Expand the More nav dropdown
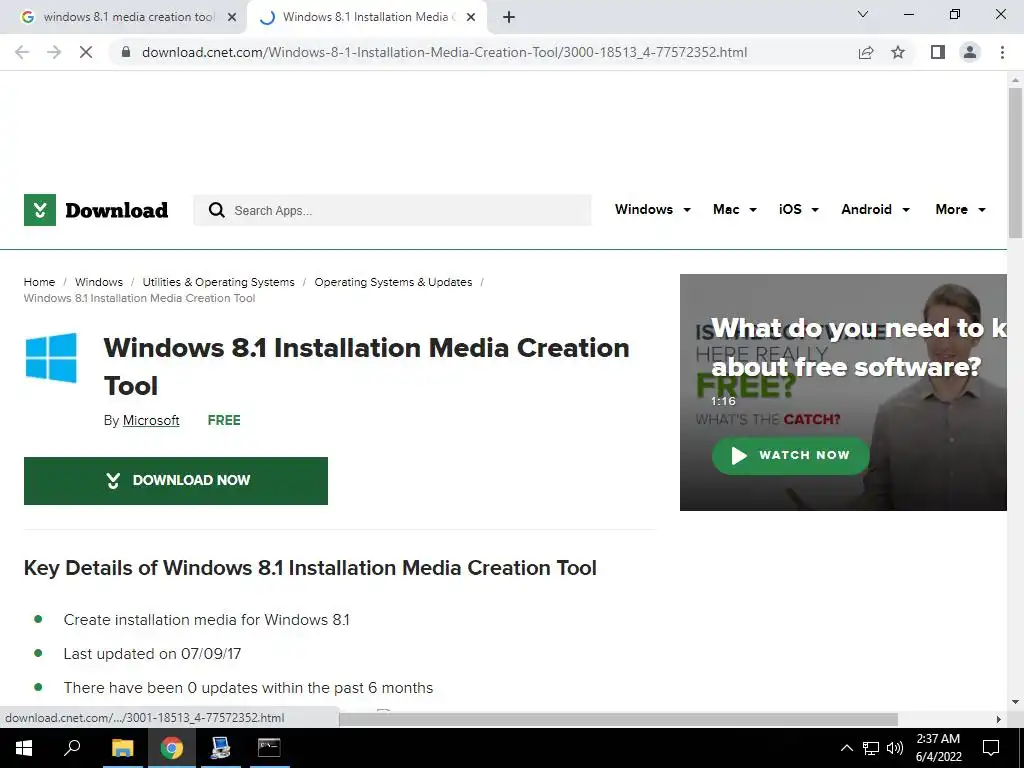Screen dimensions: 1024x768 click(x=961, y=210)
